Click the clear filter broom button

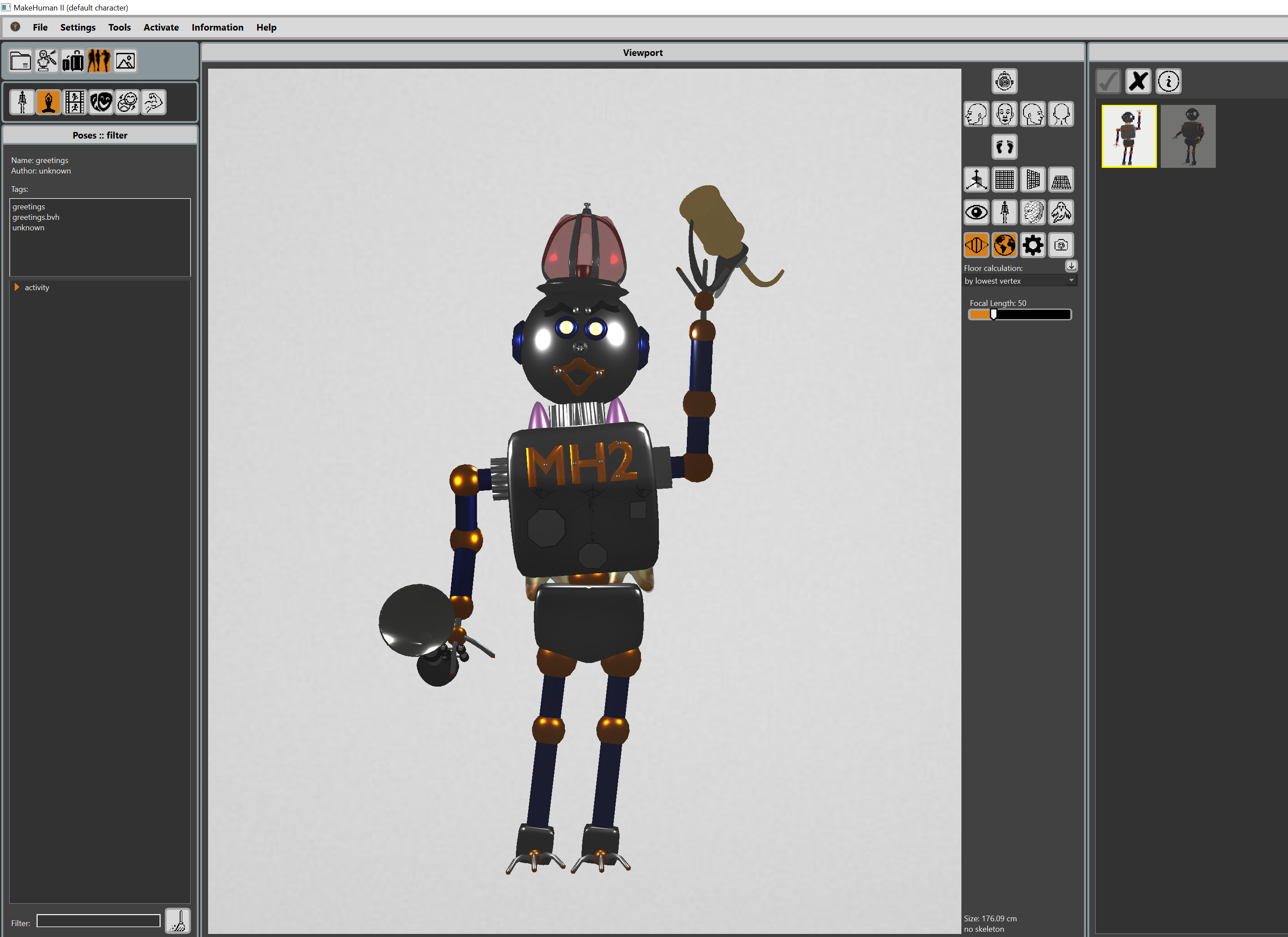178,920
